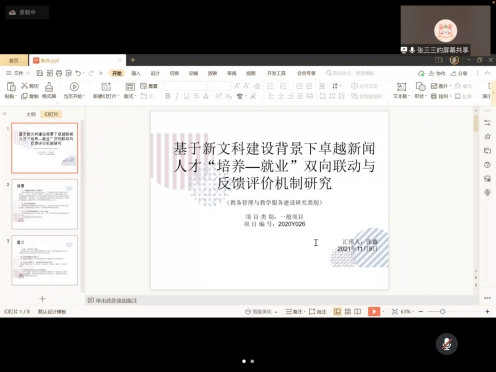496x372 pixels.
Task: Select slide 2 thumbnail in panel
Action: click(x=45, y=204)
